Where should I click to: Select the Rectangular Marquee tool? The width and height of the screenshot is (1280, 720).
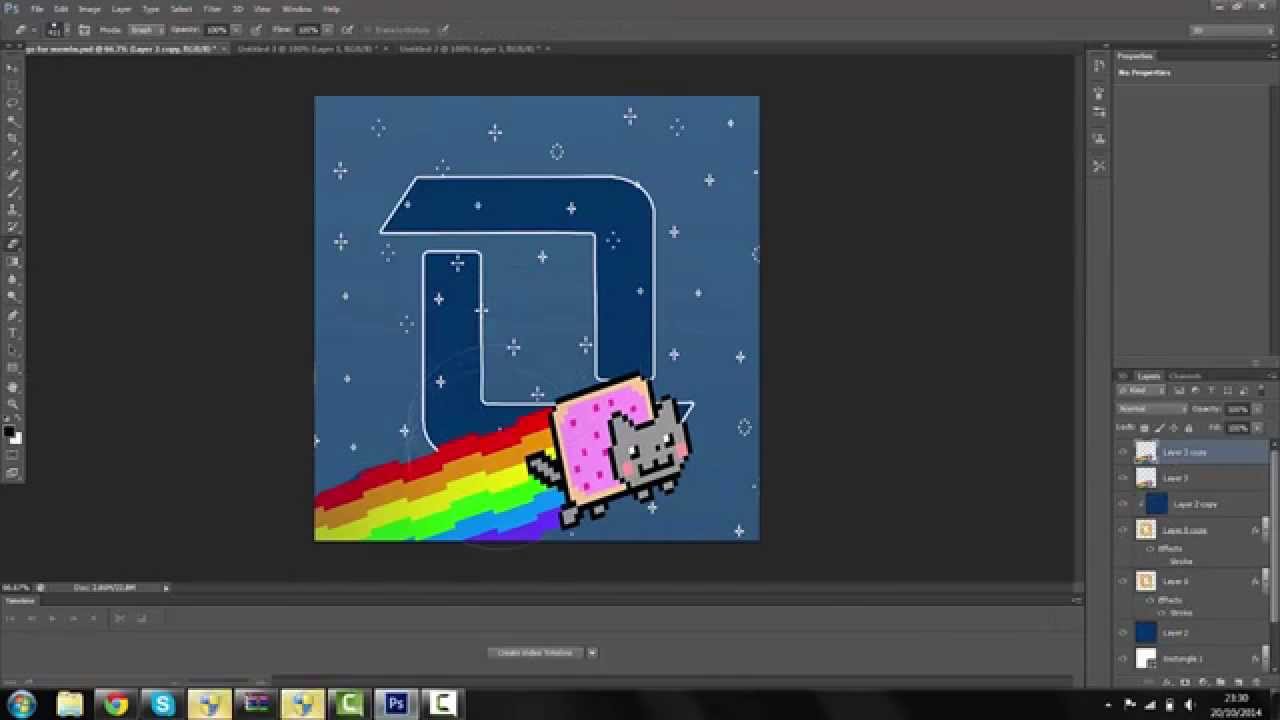(13, 85)
